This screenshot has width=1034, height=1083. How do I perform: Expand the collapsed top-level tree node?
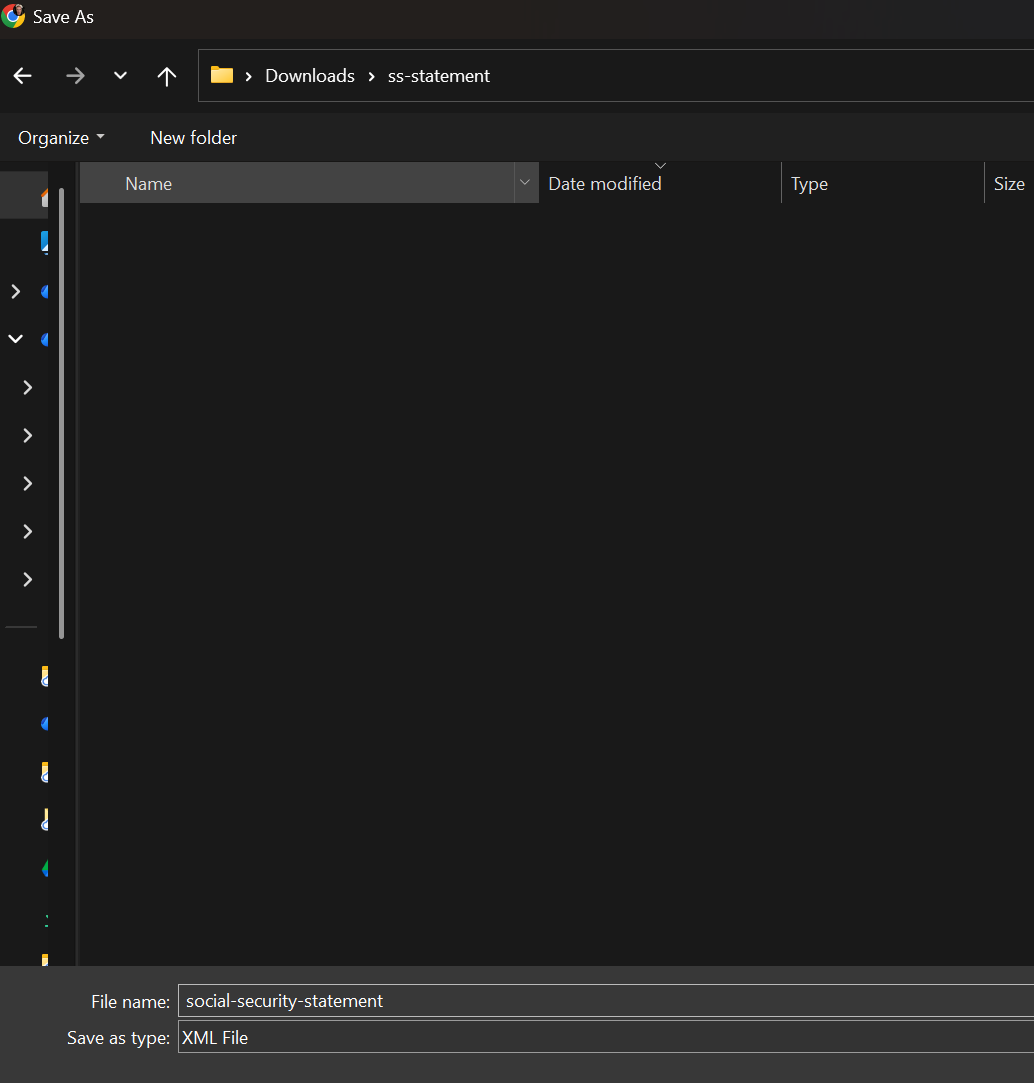pyautogui.click(x=16, y=291)
